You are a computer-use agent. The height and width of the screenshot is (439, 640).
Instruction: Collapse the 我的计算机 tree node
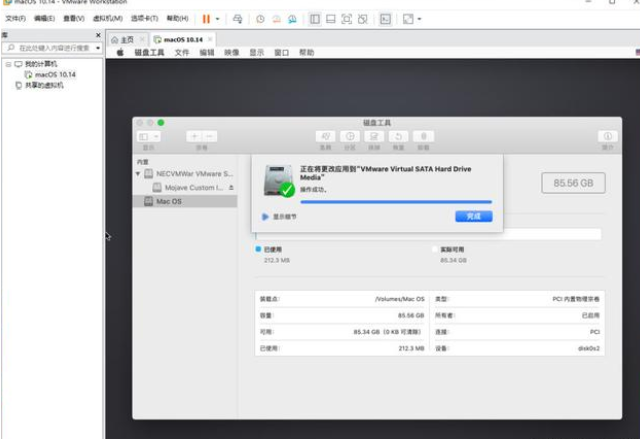tap(7, 64)
